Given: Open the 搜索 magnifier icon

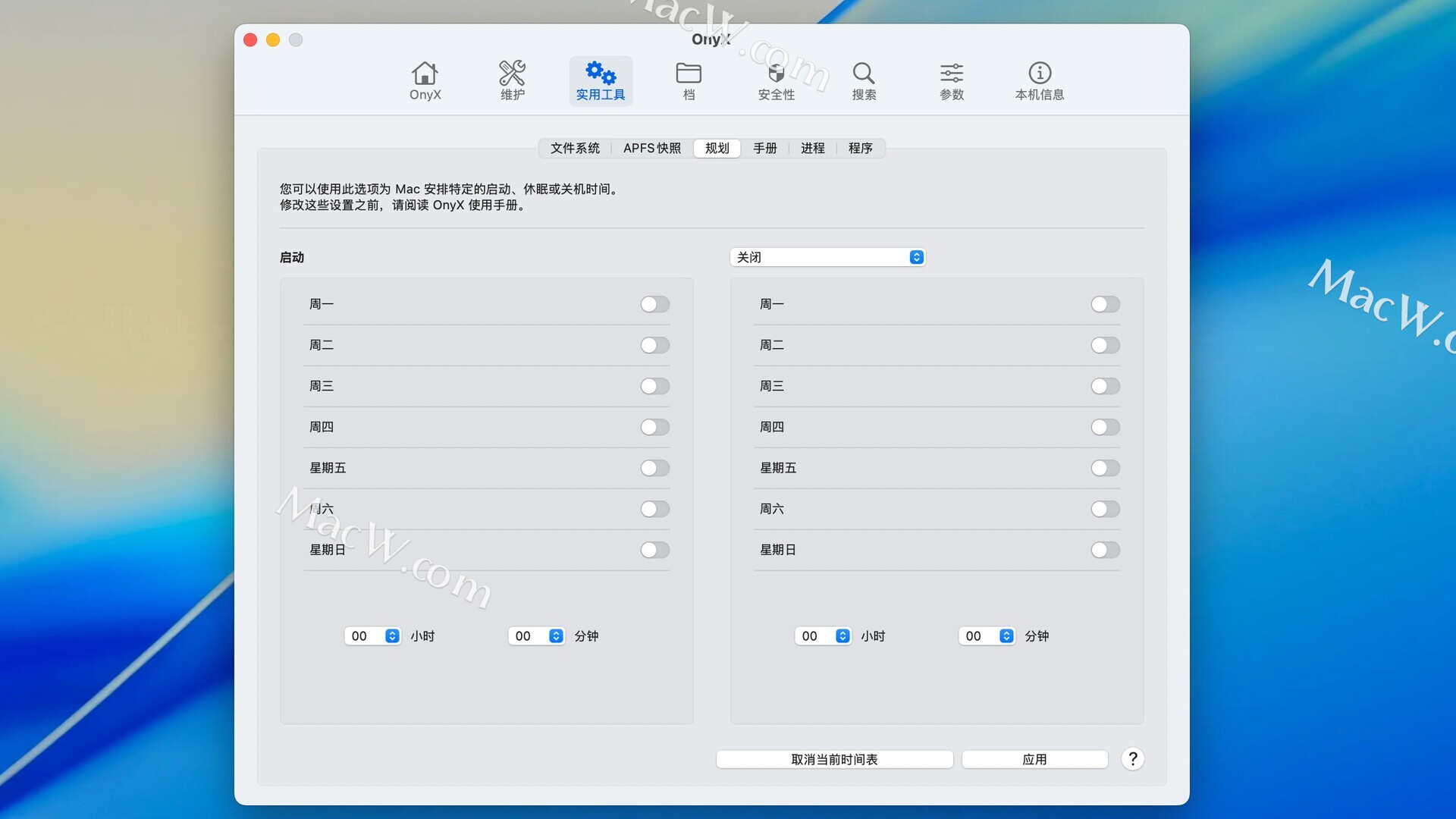Looking at the screenshot, I should (x=864, y=81).
